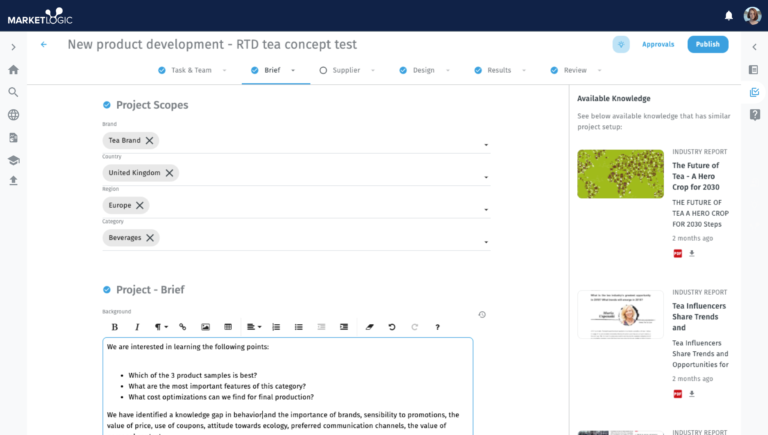
Task: Open the user profile avatar
Action: tap(752, 16)
